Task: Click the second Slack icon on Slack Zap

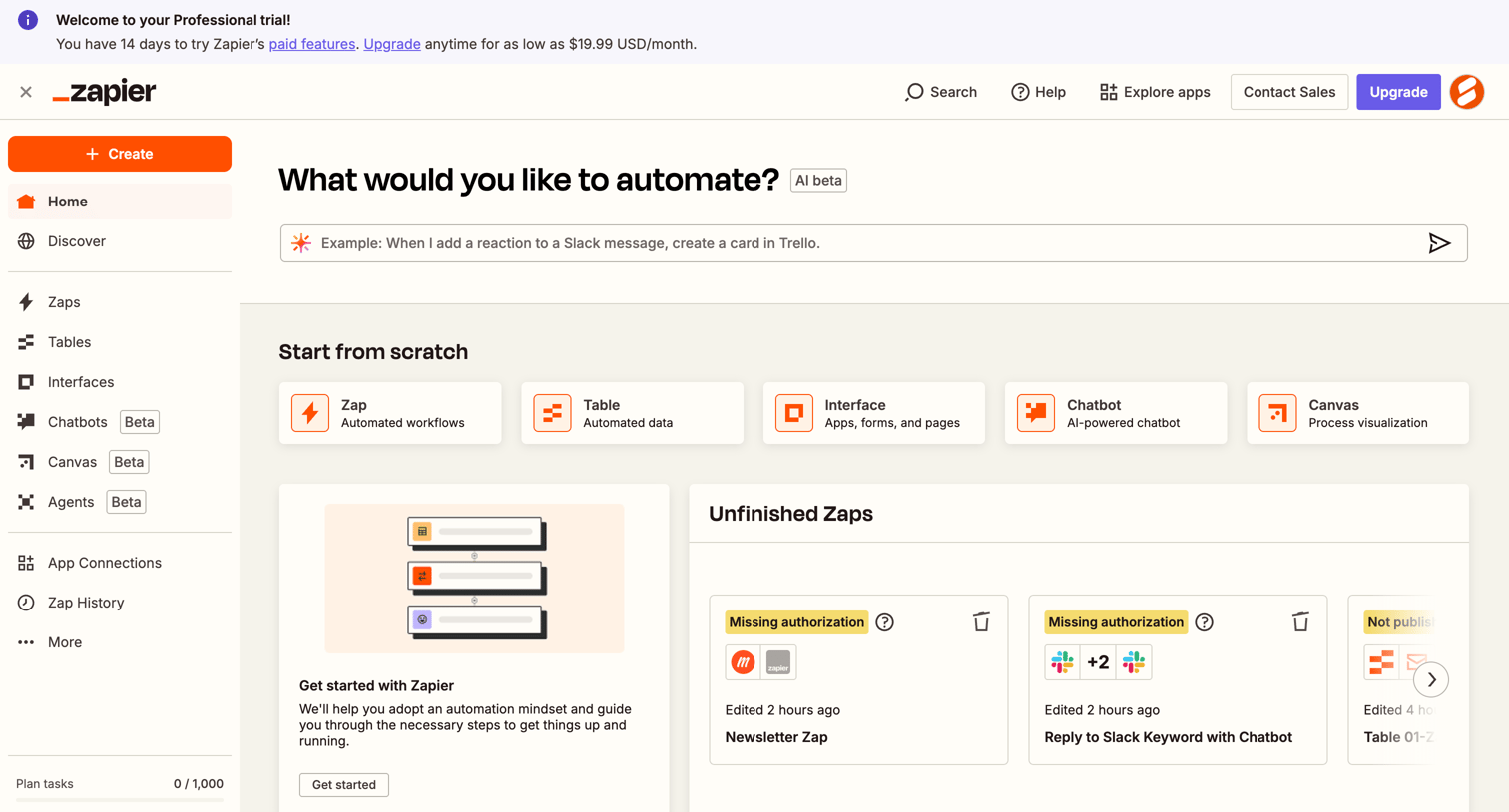Action: click(1134, 662)
